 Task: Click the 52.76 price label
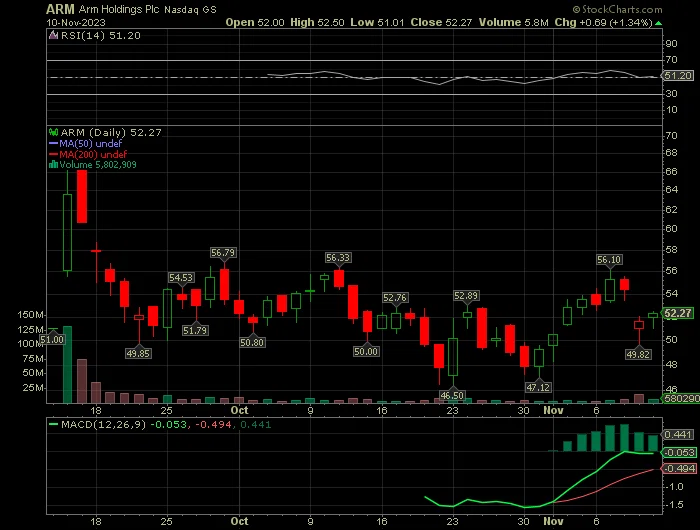coord(395,298)
